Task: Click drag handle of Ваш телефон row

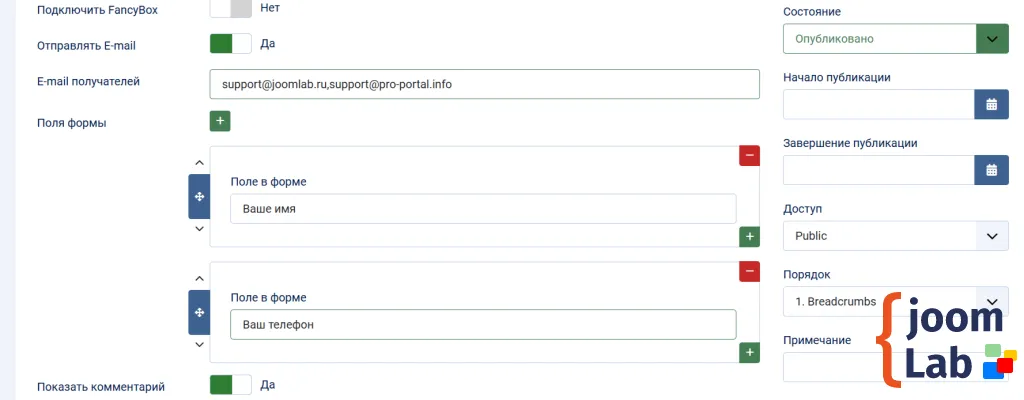Action: (x=199, y=313)
